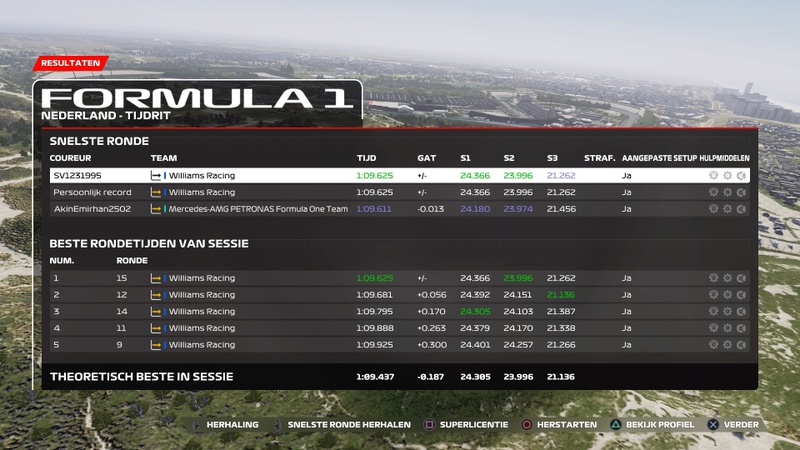Click platform icon in ronde 9 row

tap(156, 345)
